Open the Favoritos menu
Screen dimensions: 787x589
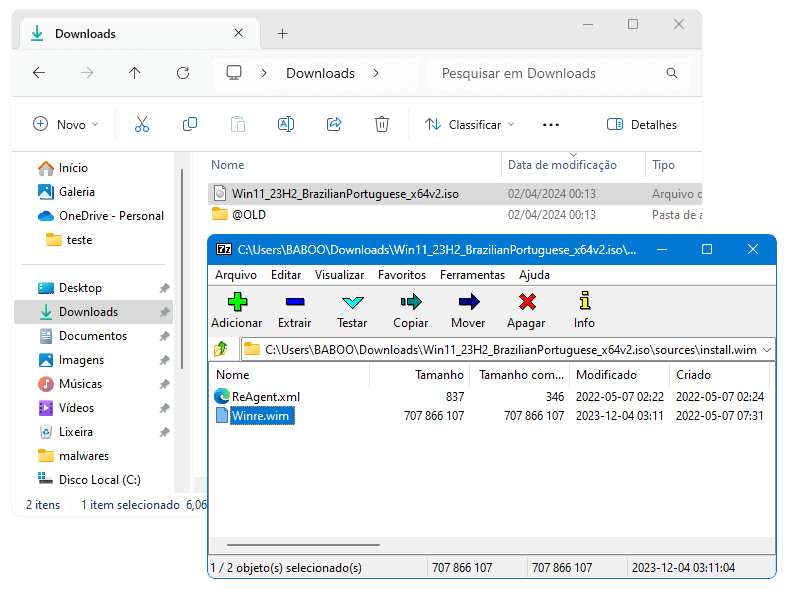point(402,275)
